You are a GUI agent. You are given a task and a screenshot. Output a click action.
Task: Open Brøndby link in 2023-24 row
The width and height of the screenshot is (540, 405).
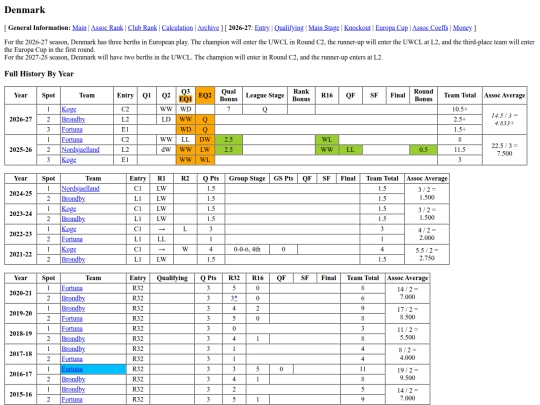pyautogui.click(x=73, y=219)
